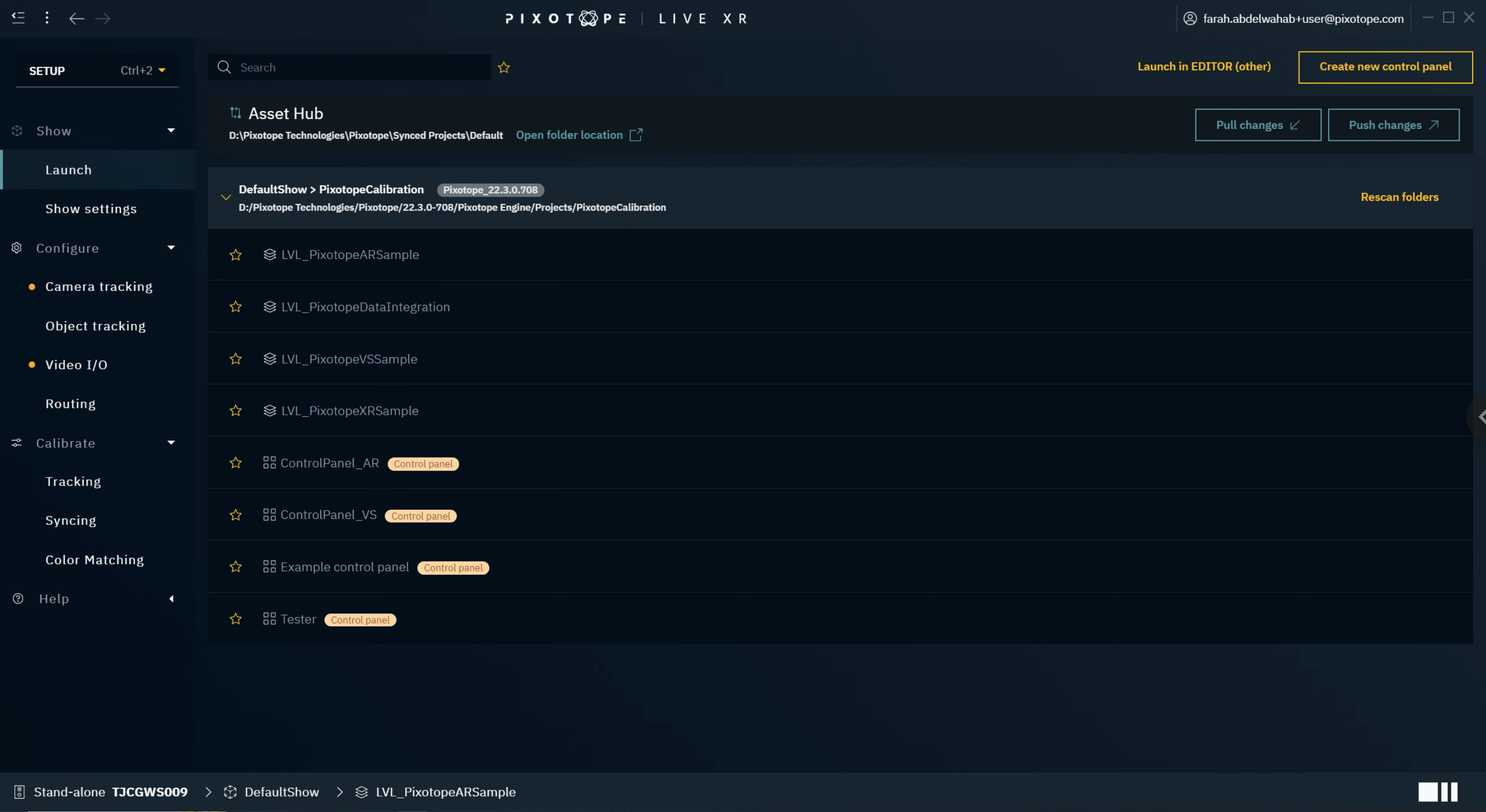This screenshot has height=812, width=1486.
Task: Go to Object tracking
Action: click(x=96, y=326)
